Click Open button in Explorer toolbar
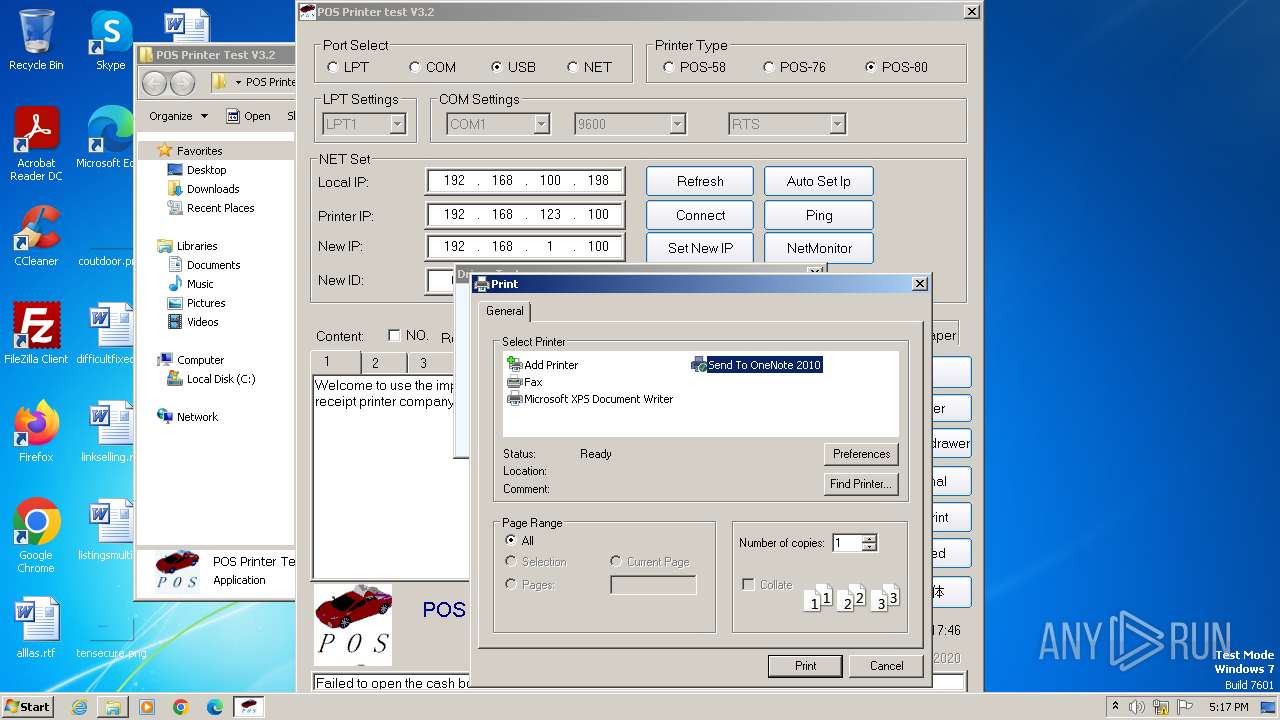 pos(248,116)
